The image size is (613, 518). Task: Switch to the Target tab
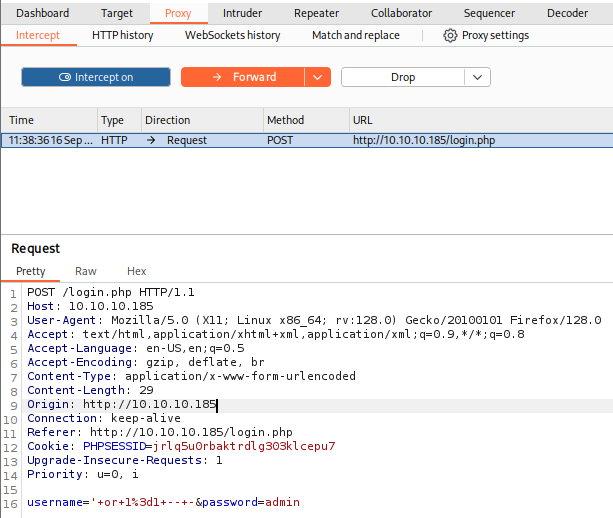[117, 13]
